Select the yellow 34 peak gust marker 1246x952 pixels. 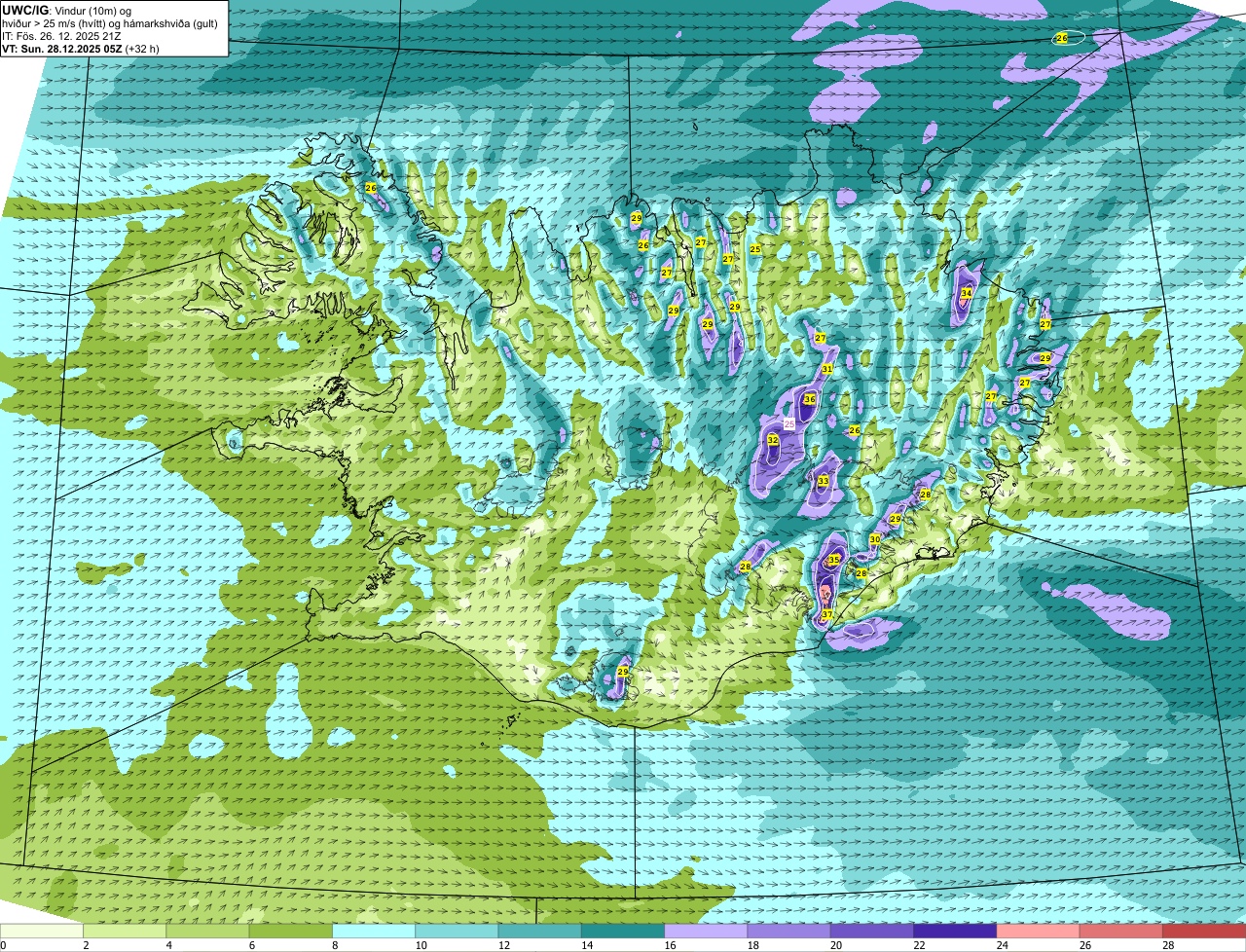(x=966, y=293)
